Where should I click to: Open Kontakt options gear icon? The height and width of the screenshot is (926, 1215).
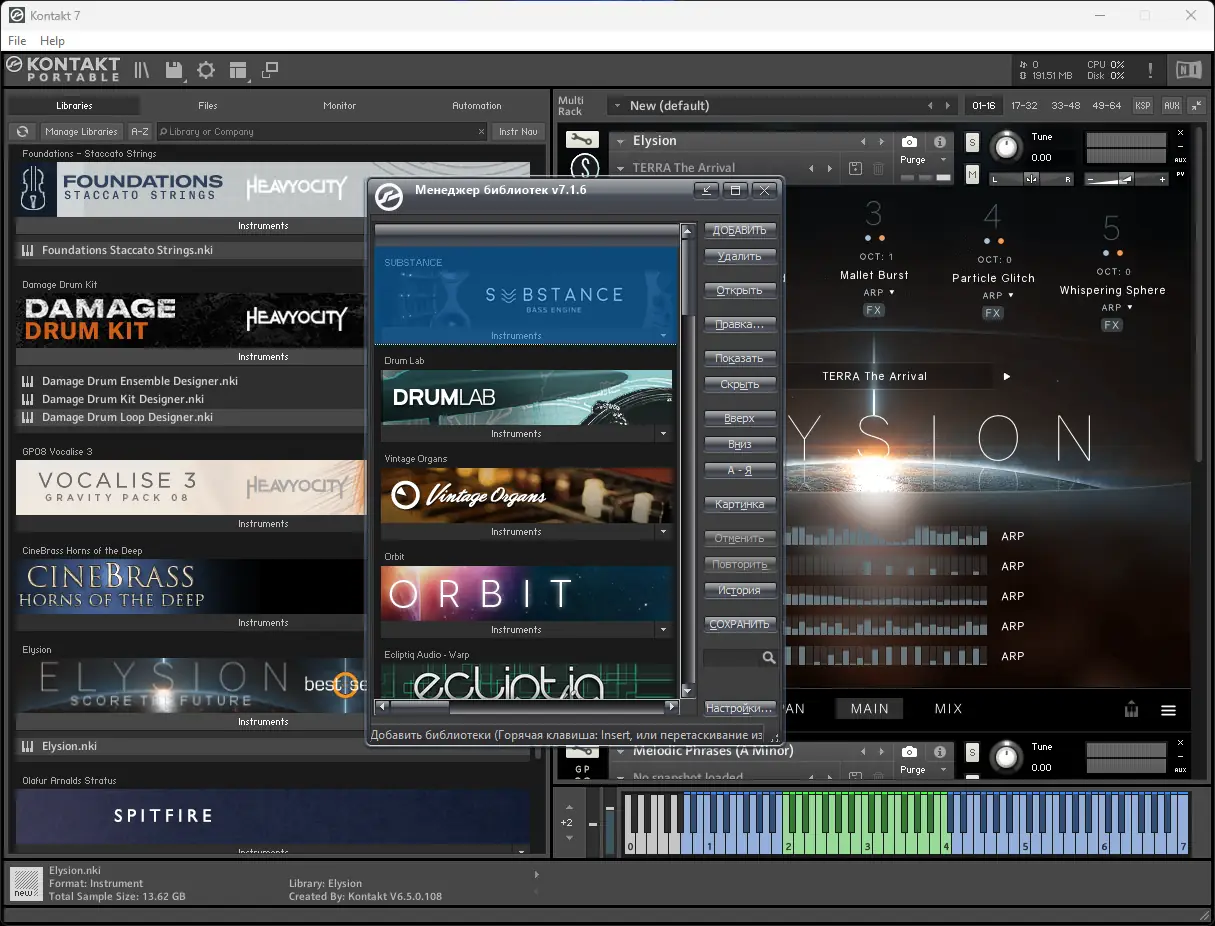(x=206, y=70)
